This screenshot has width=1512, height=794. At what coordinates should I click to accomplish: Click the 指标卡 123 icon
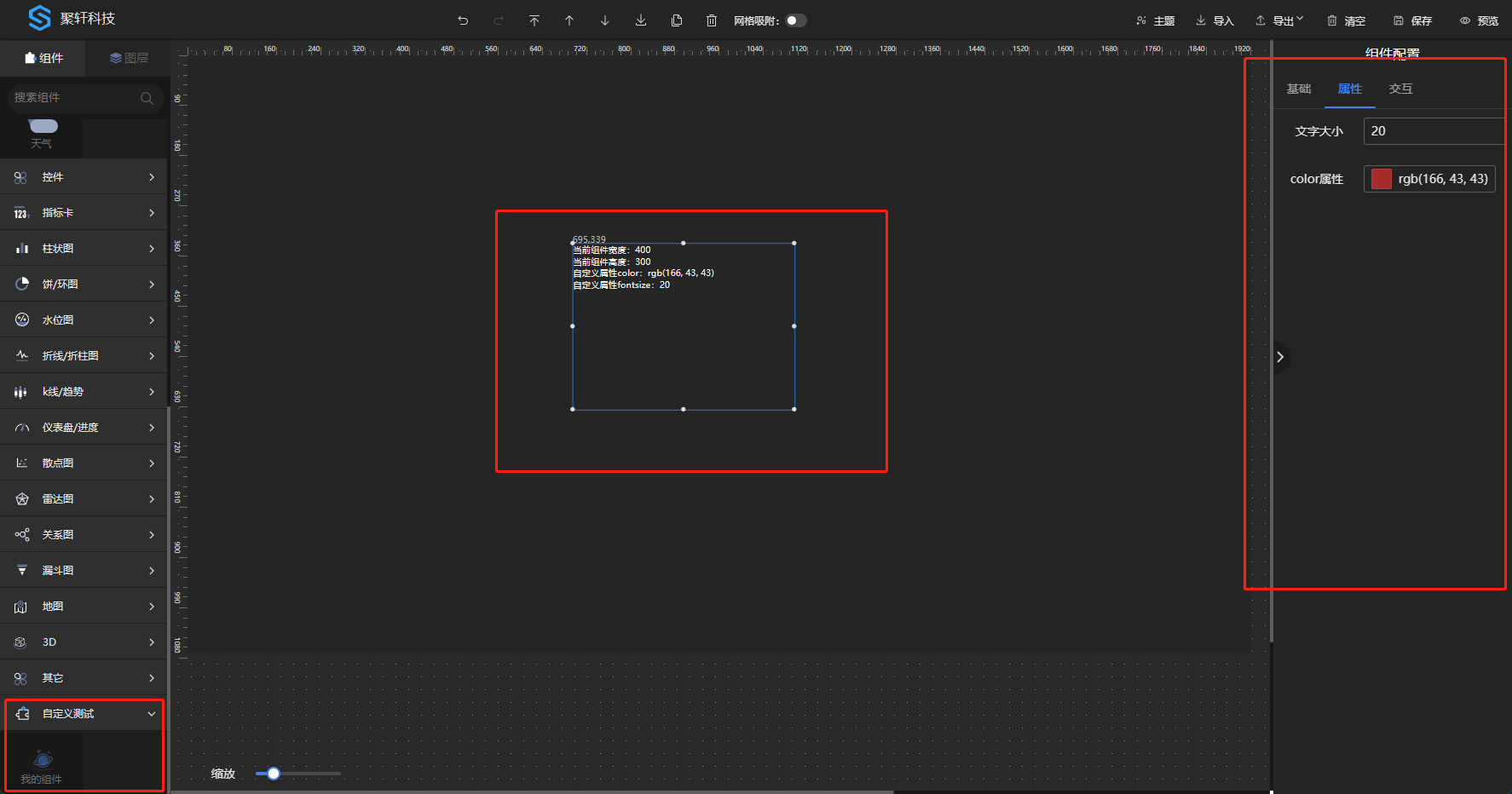pyautogui.click(x=21, y=214)
